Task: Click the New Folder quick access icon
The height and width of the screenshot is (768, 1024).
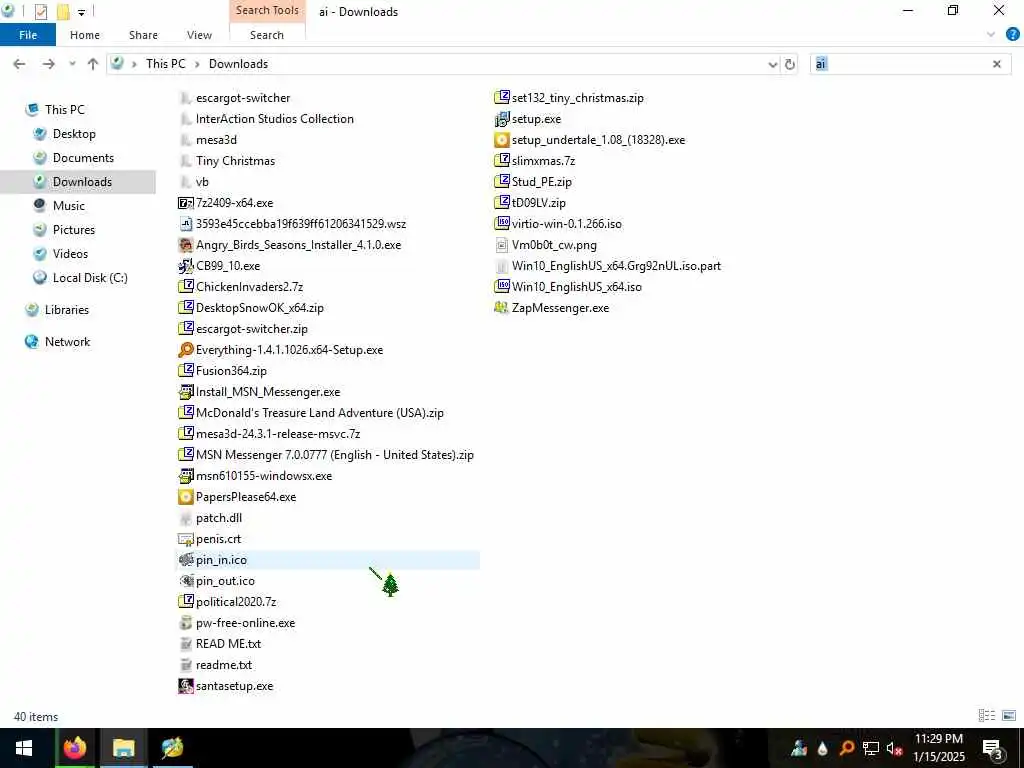Action: tap(63, 11)
